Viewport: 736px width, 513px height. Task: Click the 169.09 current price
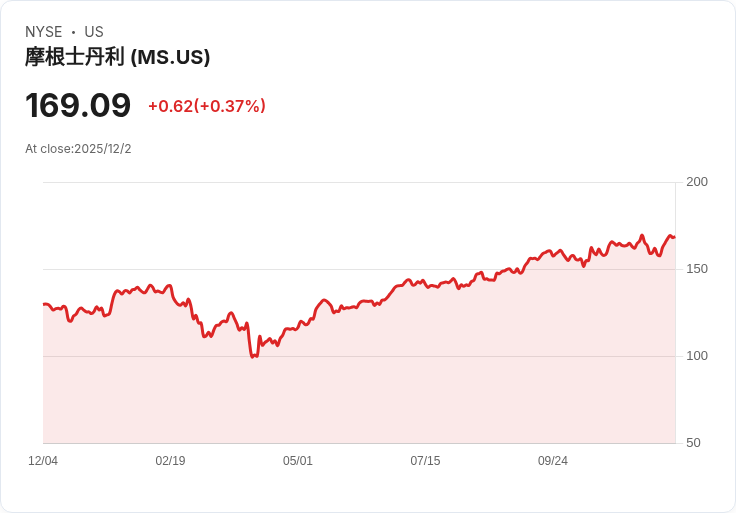point(78,106)
